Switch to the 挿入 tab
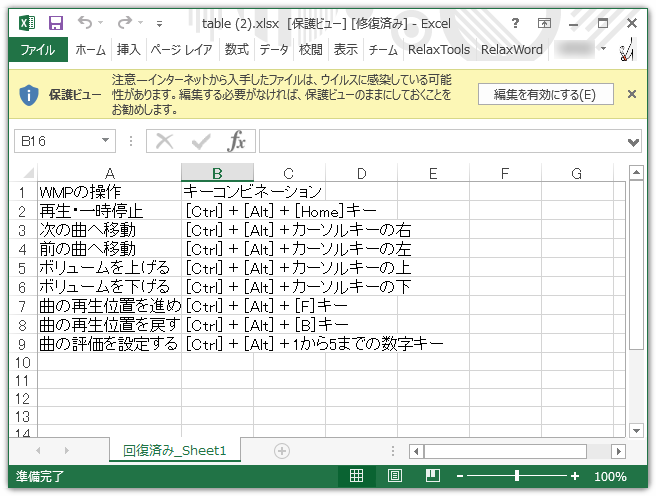 [128, 50]
